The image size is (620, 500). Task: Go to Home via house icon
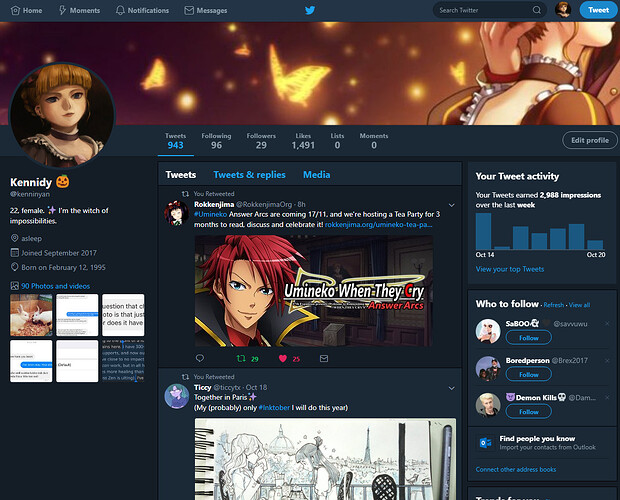15,11
